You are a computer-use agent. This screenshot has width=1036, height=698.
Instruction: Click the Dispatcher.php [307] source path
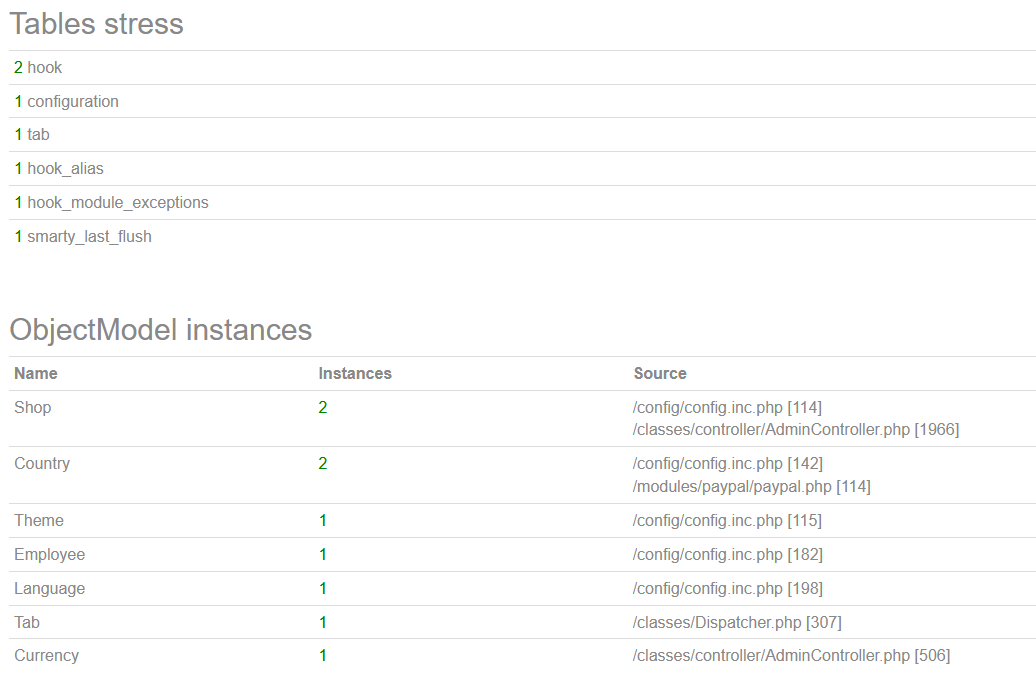737,623
